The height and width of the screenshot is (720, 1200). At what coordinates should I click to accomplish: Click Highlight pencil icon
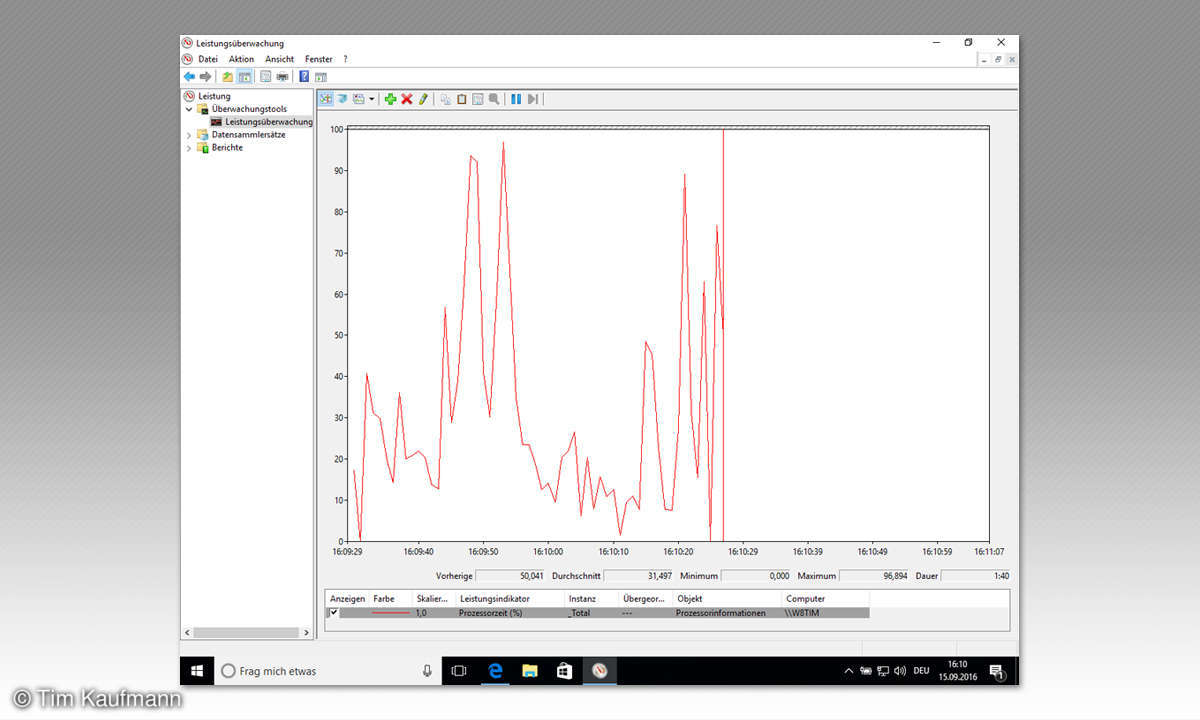pos(423,99)
